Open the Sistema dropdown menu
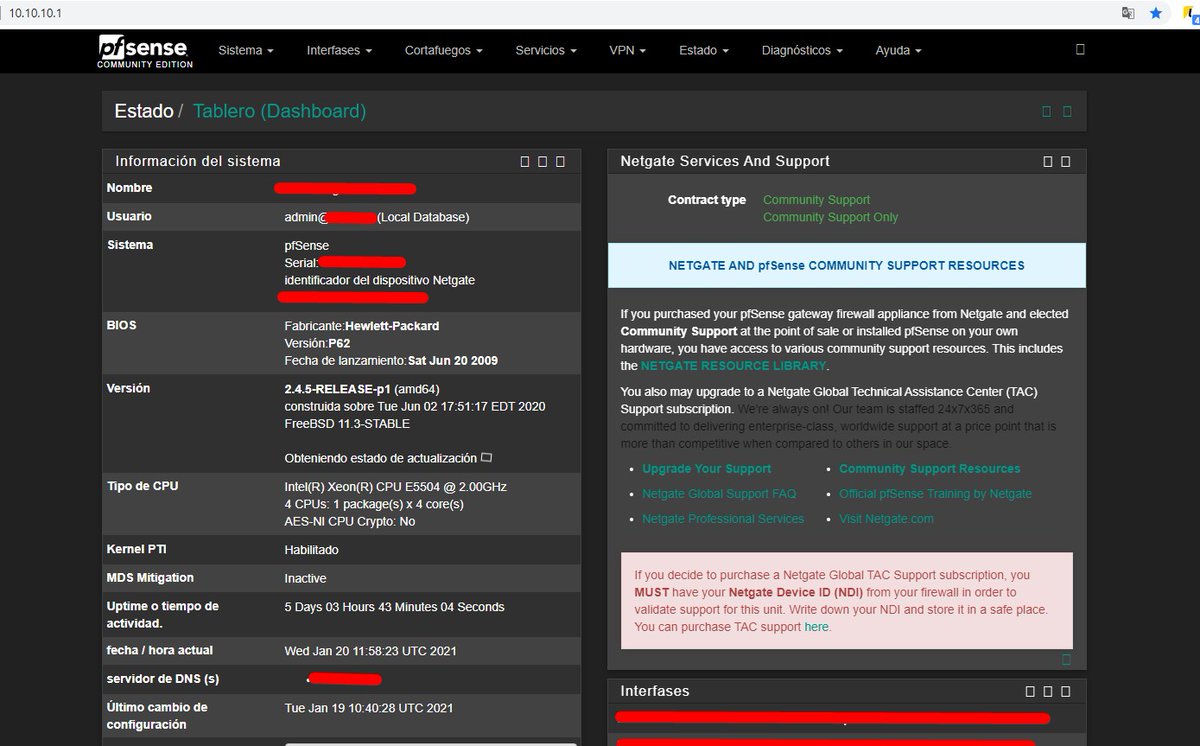This screenshot has width=1200, height=746. pos(245,50)
